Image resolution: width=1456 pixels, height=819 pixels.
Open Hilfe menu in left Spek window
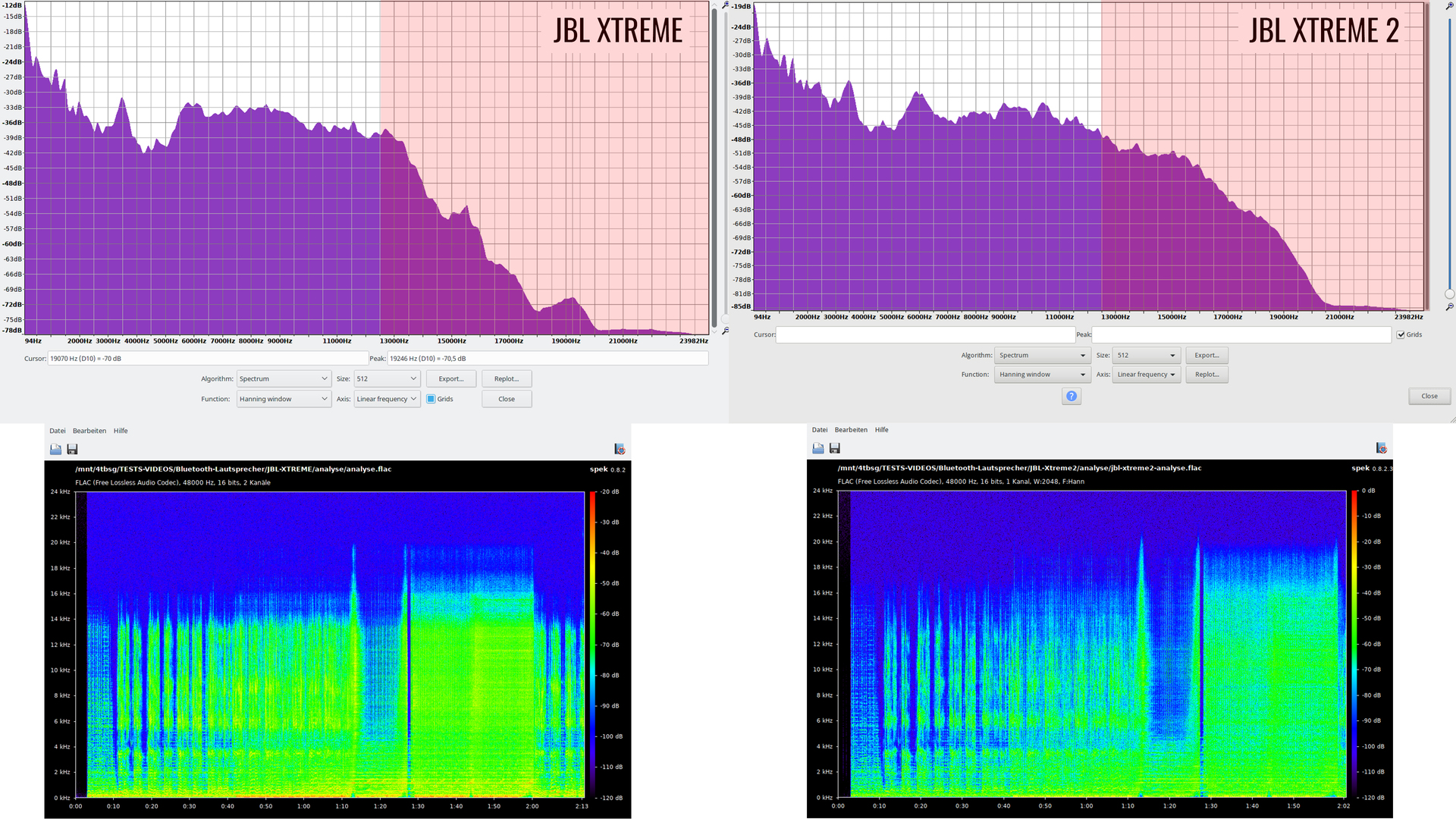tap(121, 431)
